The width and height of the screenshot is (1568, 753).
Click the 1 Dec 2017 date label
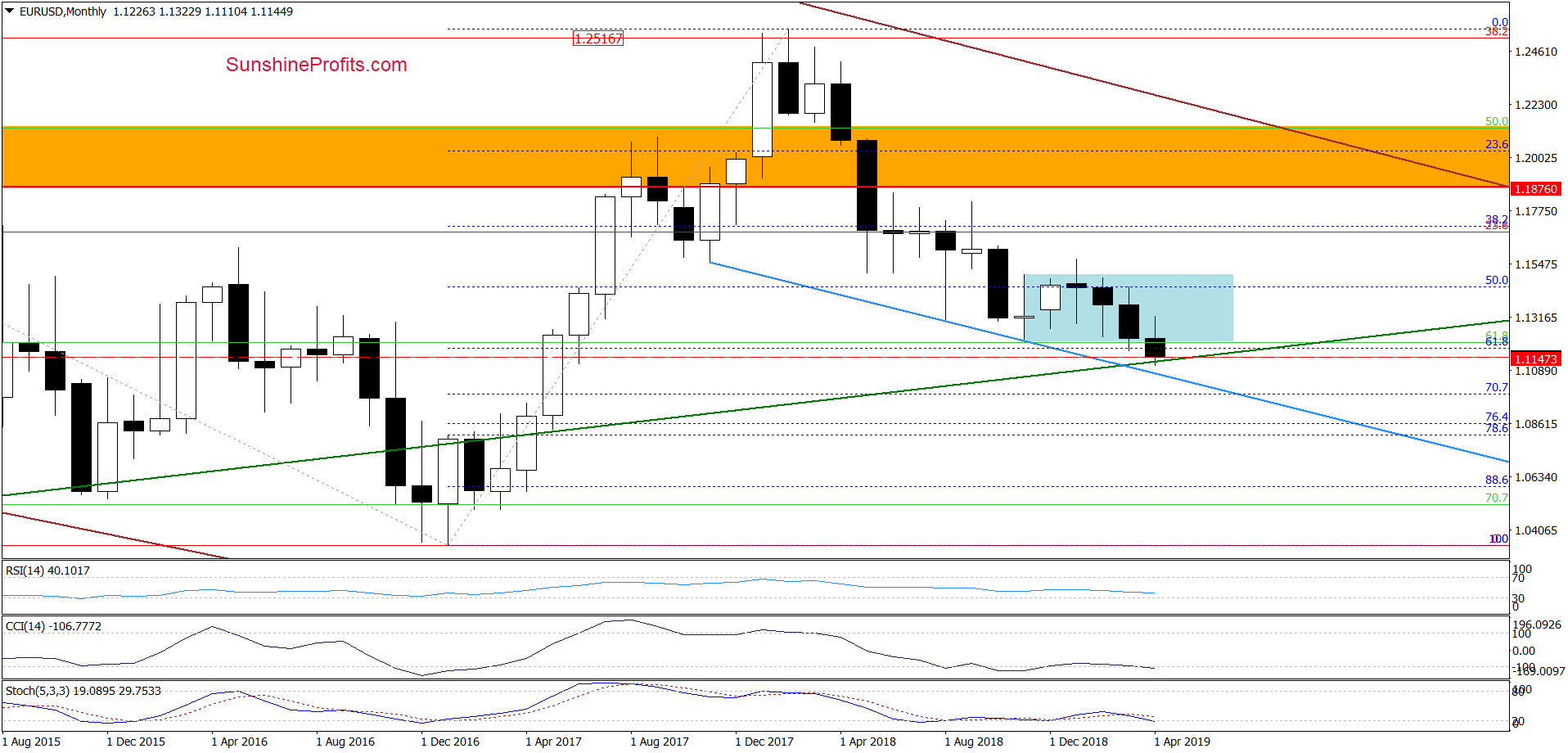pyautogui.click(x=764, y=742)
